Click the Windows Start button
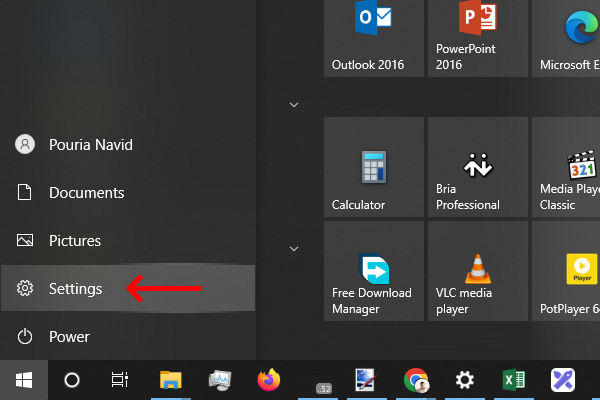The image size is (600, 400). coord(23,380)
